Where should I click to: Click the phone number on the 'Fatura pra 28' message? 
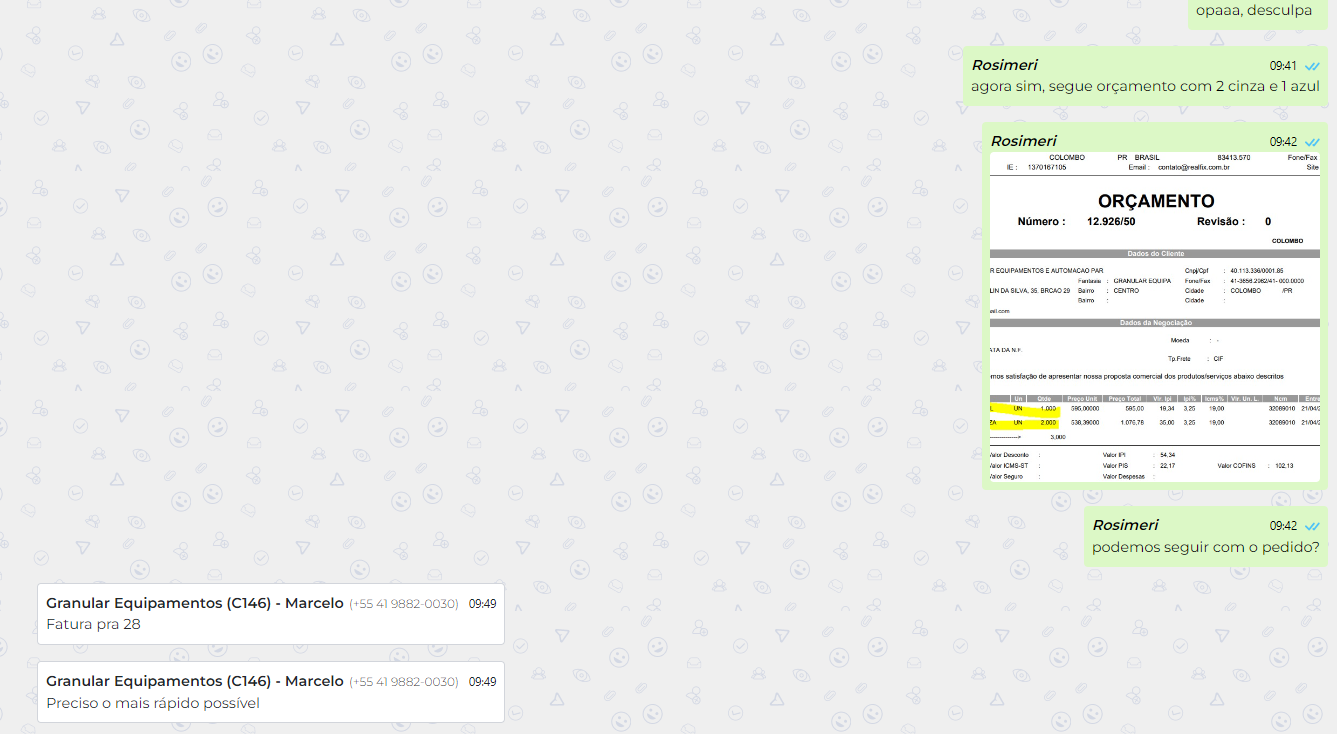[x=403, y=604]
